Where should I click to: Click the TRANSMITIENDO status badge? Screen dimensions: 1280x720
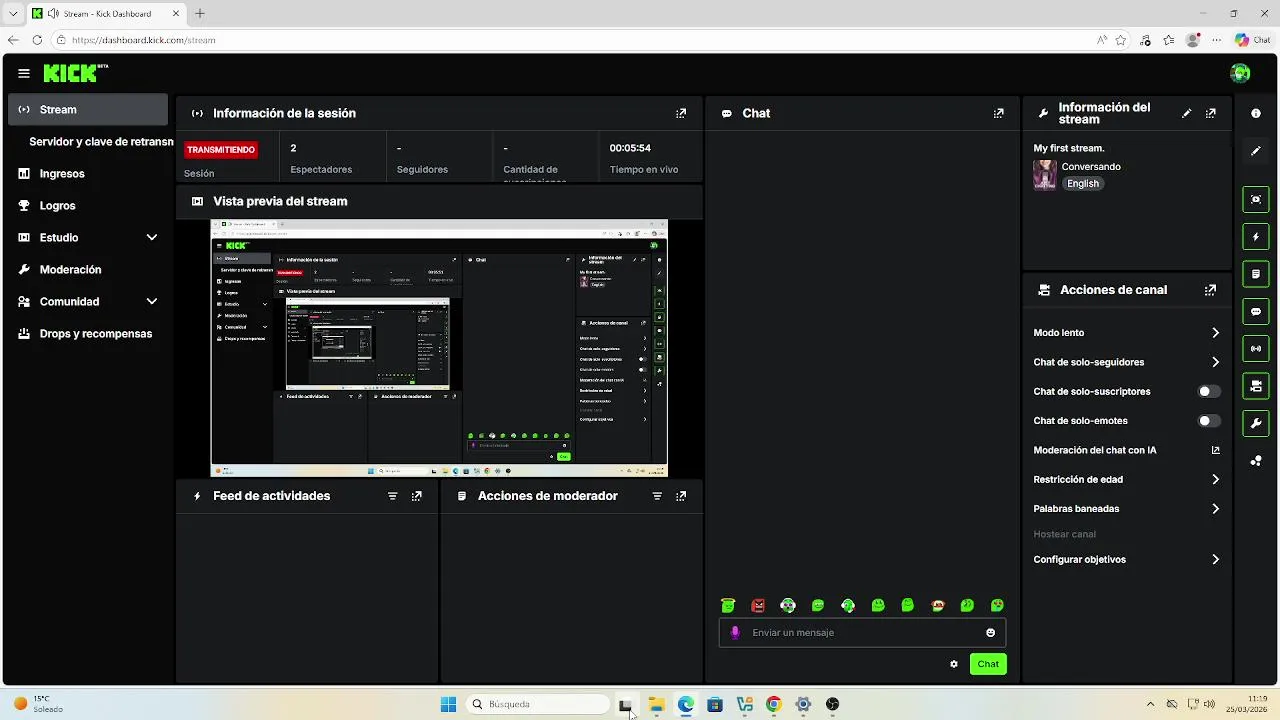221,150
